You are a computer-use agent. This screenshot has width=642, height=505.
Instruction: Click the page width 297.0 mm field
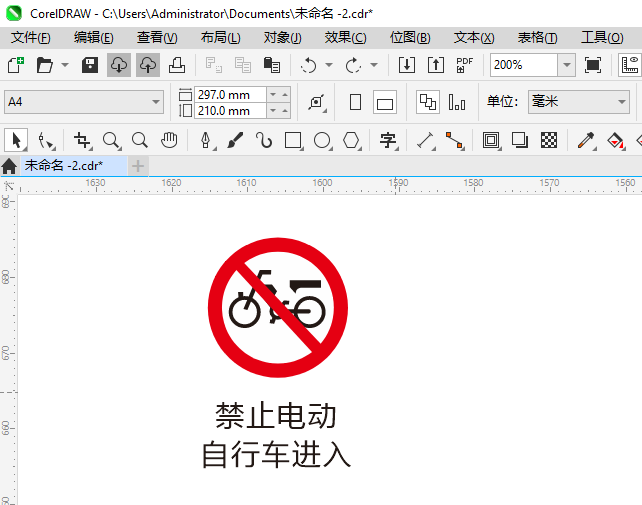click(x=230, y=95)
